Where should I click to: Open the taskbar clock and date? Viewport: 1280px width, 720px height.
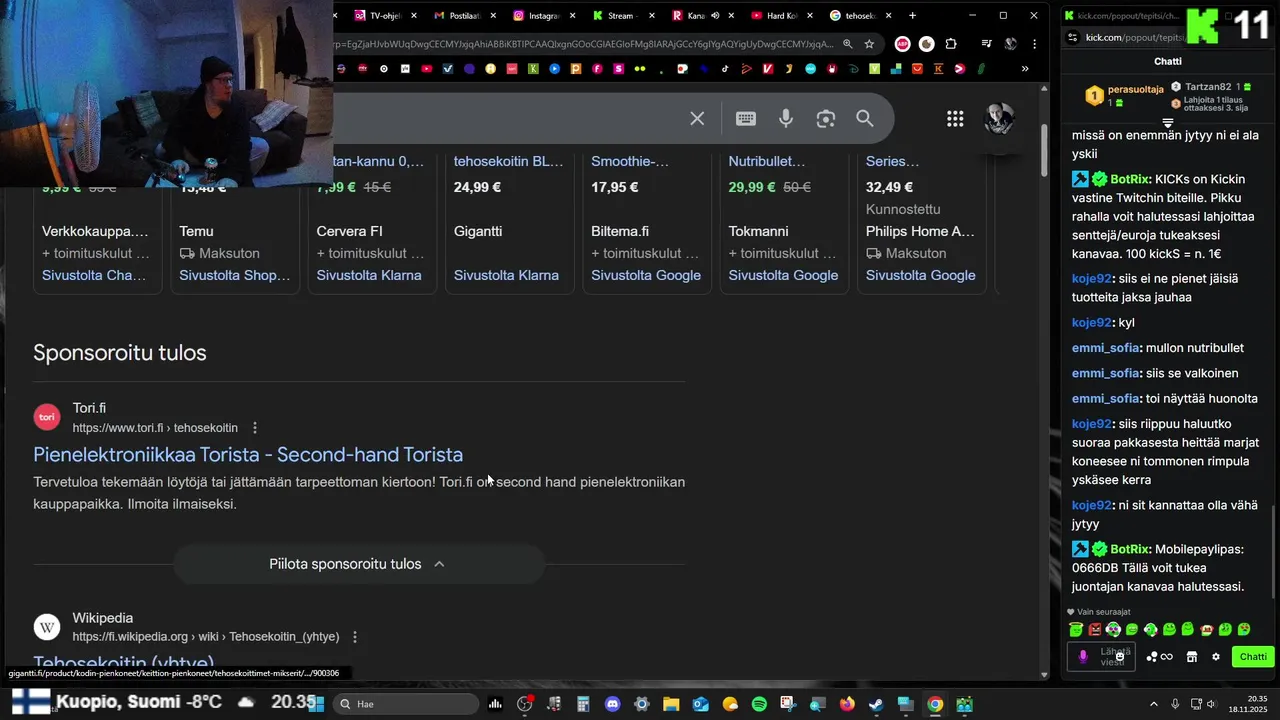tap(1249, 704)
